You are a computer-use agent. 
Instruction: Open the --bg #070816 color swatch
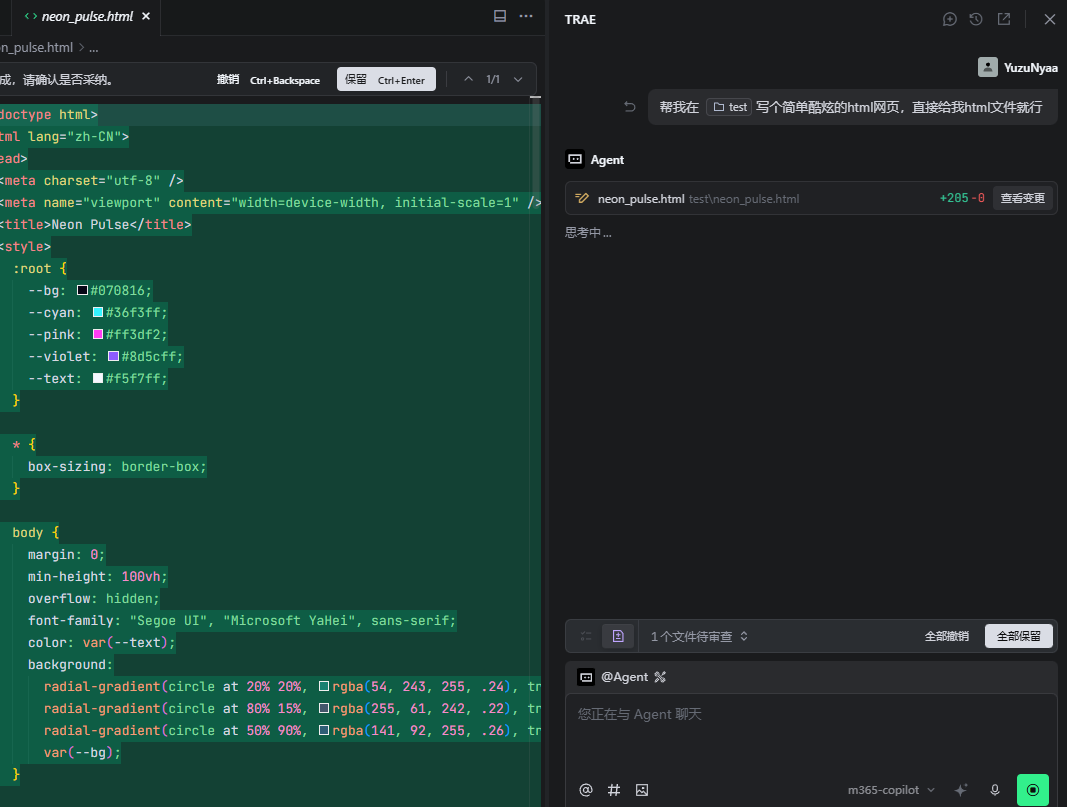click(82, 291)
